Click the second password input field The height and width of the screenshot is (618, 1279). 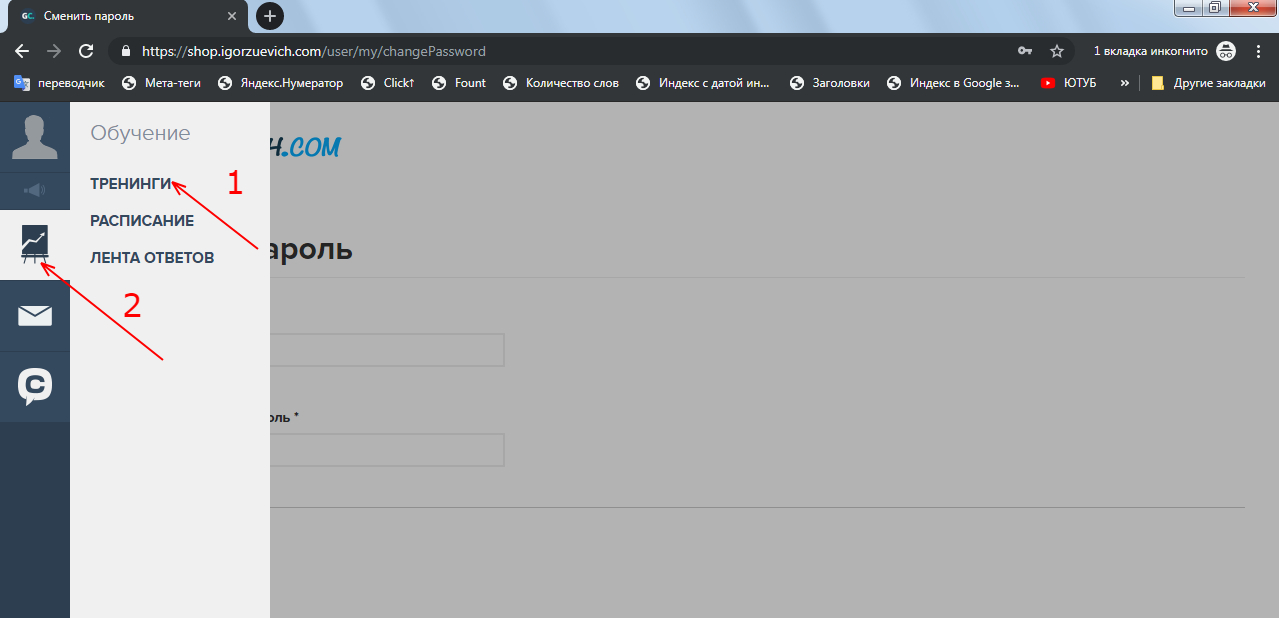point(387,450)
